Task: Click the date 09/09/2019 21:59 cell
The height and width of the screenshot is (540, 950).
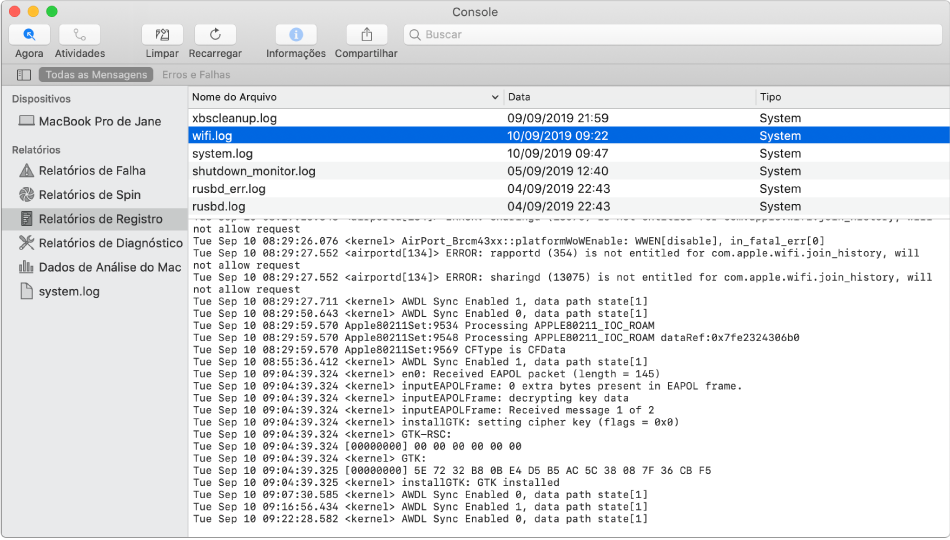Action: point(557,118)
